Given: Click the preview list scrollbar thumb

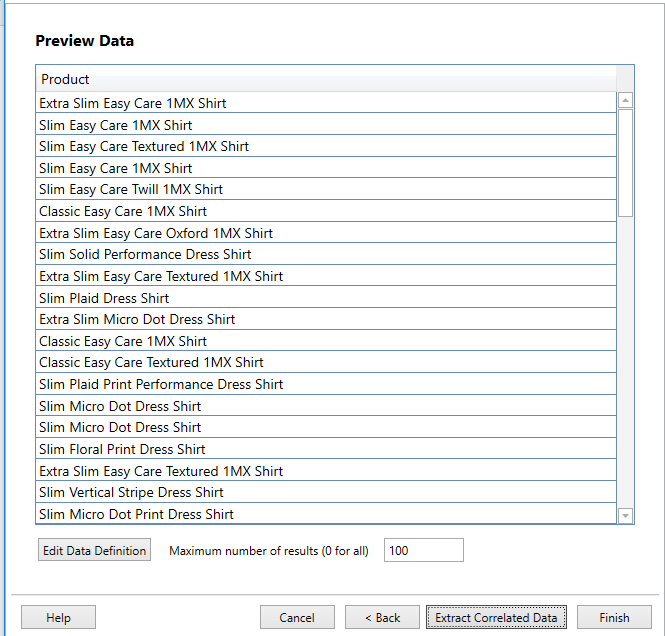Looking at the screenshot, I should (625, 162).
